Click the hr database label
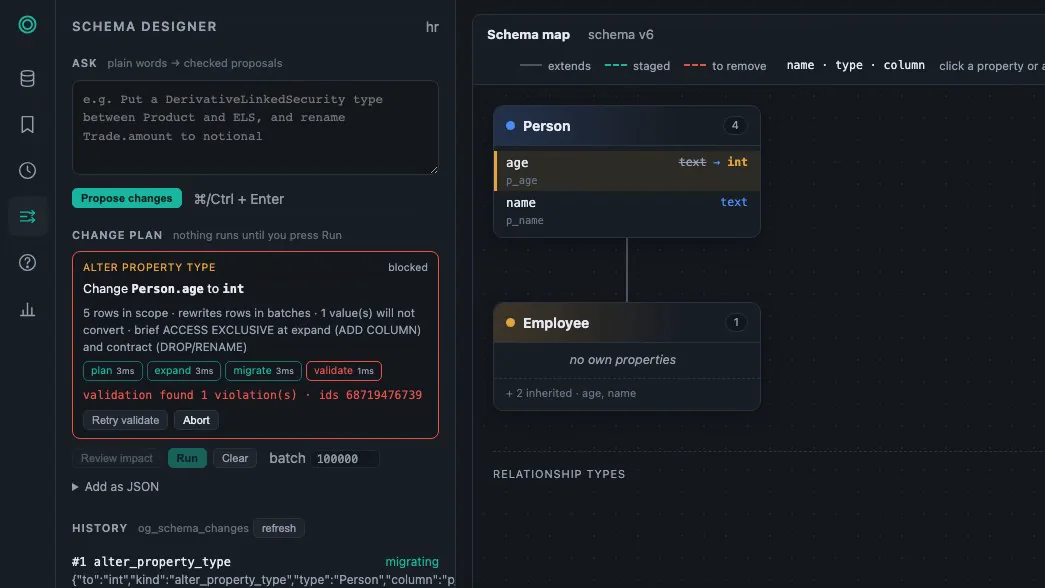The image size is (1045, 588). click(433, 27)
